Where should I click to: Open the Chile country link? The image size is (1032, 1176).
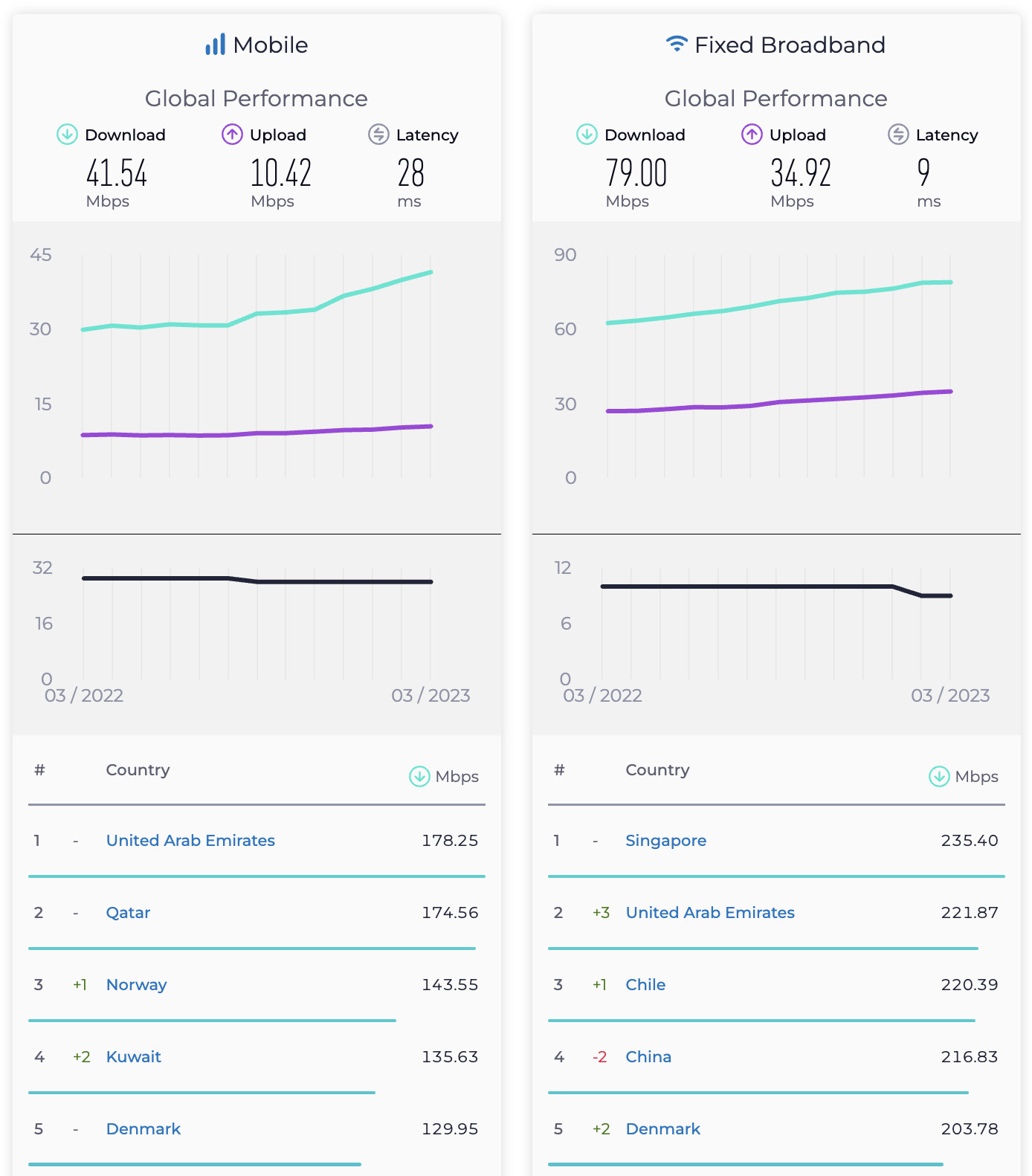pyautogui.click(x=645, y=984)
